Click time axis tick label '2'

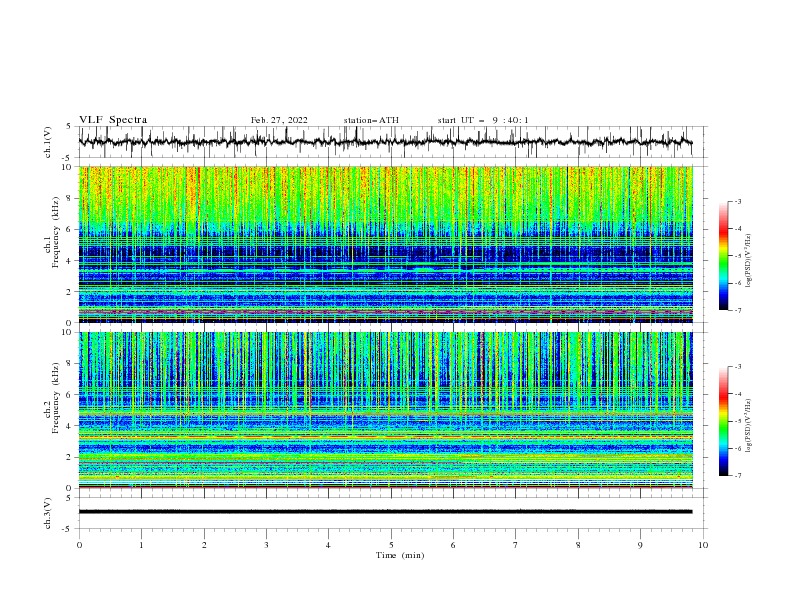[x=204, y=545]
